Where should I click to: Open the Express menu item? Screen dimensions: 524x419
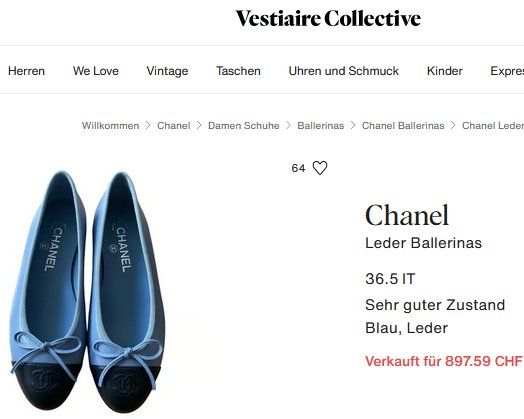pos(507,71)
